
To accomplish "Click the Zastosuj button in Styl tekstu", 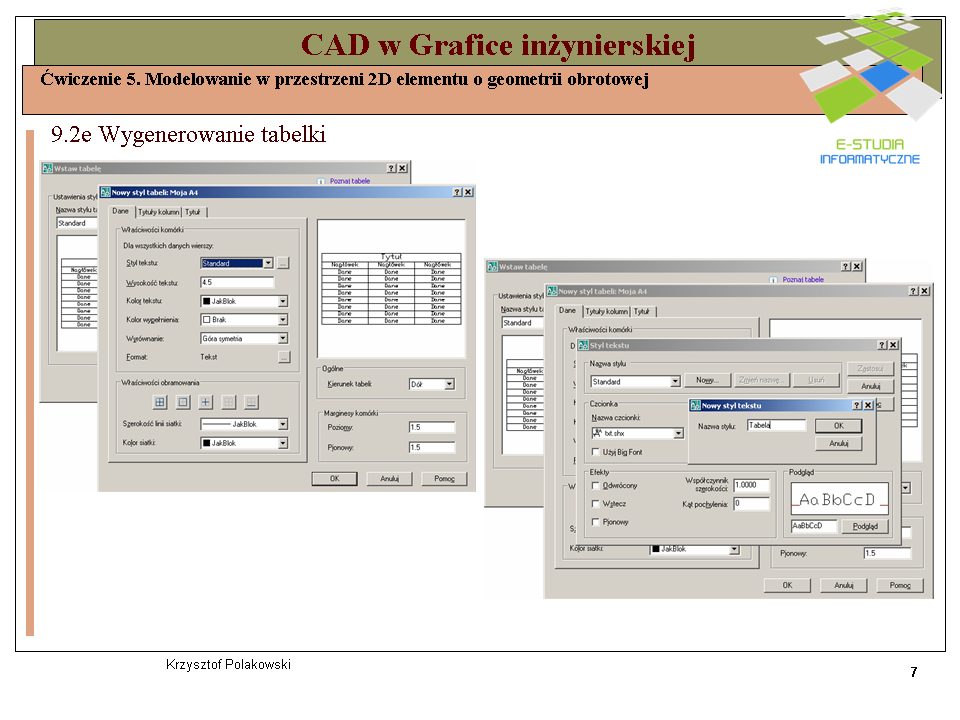I will pyautogui.click(x=871, y=369).
